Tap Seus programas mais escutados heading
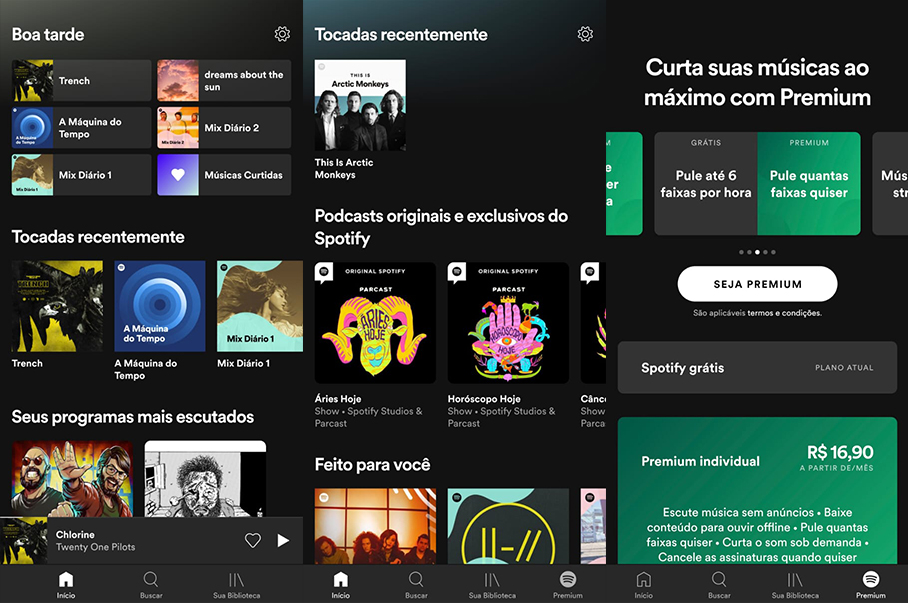Screen dimensions: 908x603 click(x=133, y=416)
